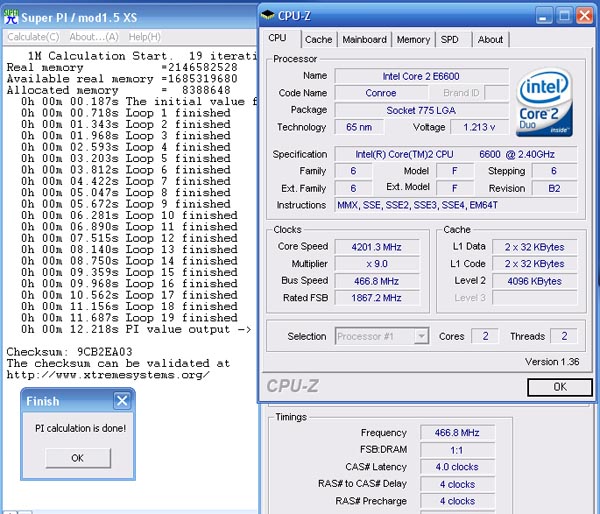Click the Timings Frequency value 466.8 MHz

click(457, 433)
